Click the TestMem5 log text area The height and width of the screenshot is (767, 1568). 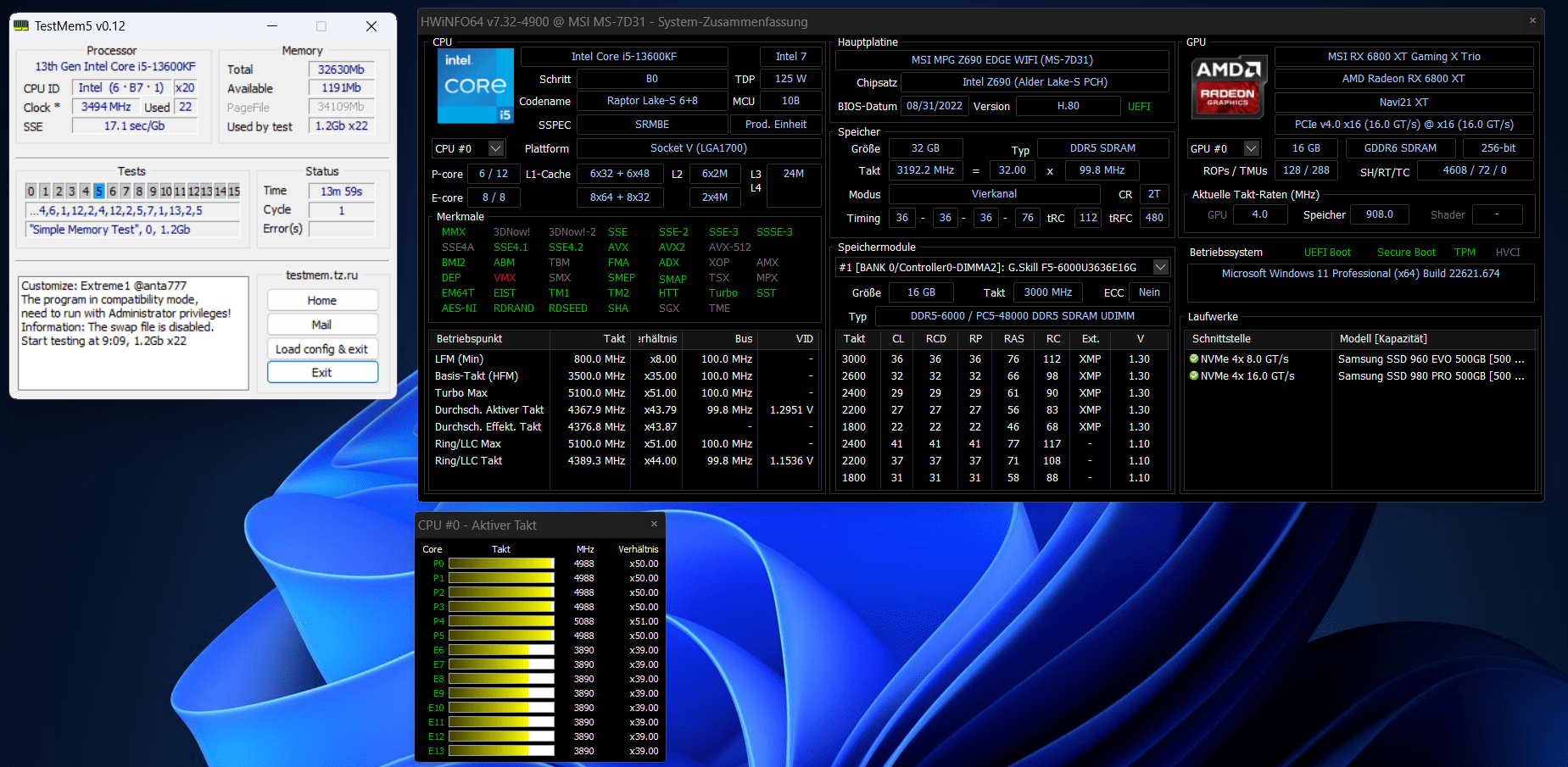133,333
